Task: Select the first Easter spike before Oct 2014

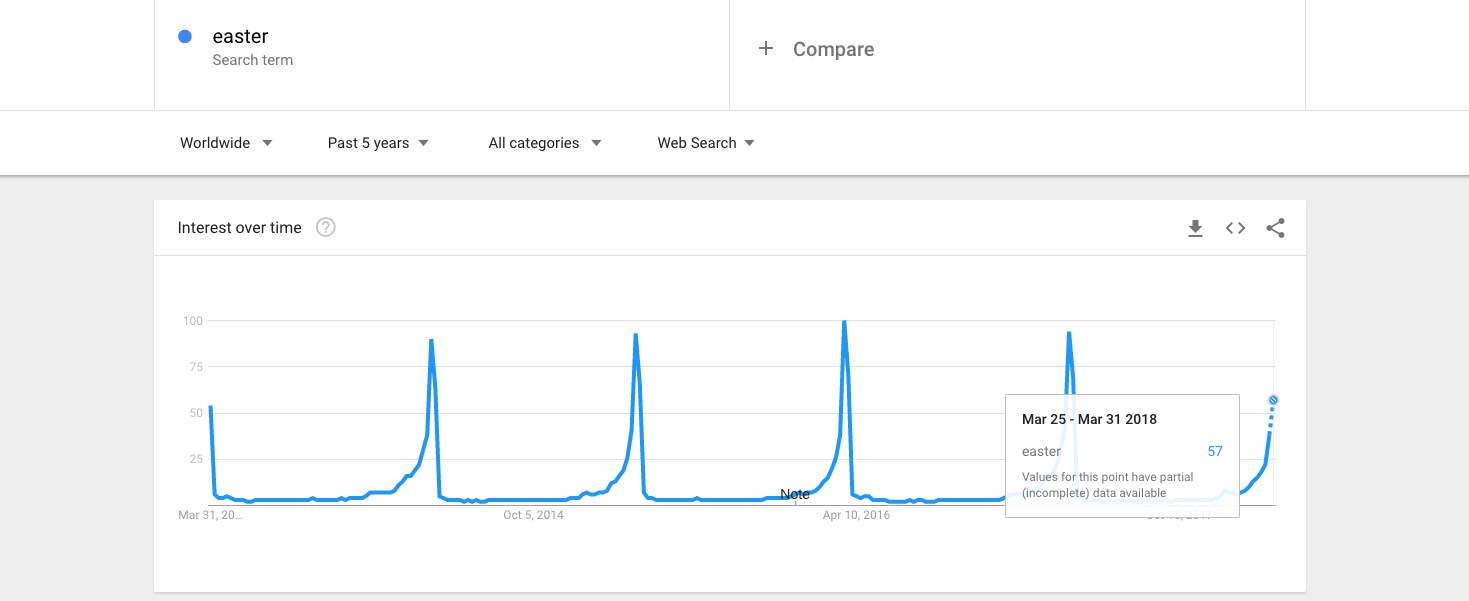Action: (x=431, y=341)
